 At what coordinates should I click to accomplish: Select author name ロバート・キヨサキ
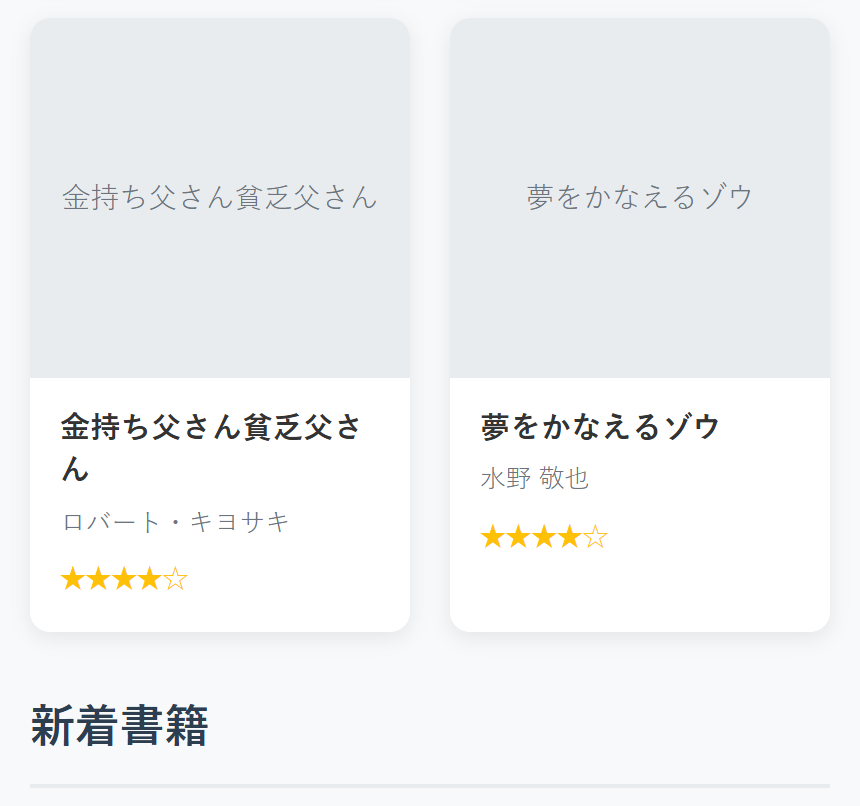click(175, 522)
